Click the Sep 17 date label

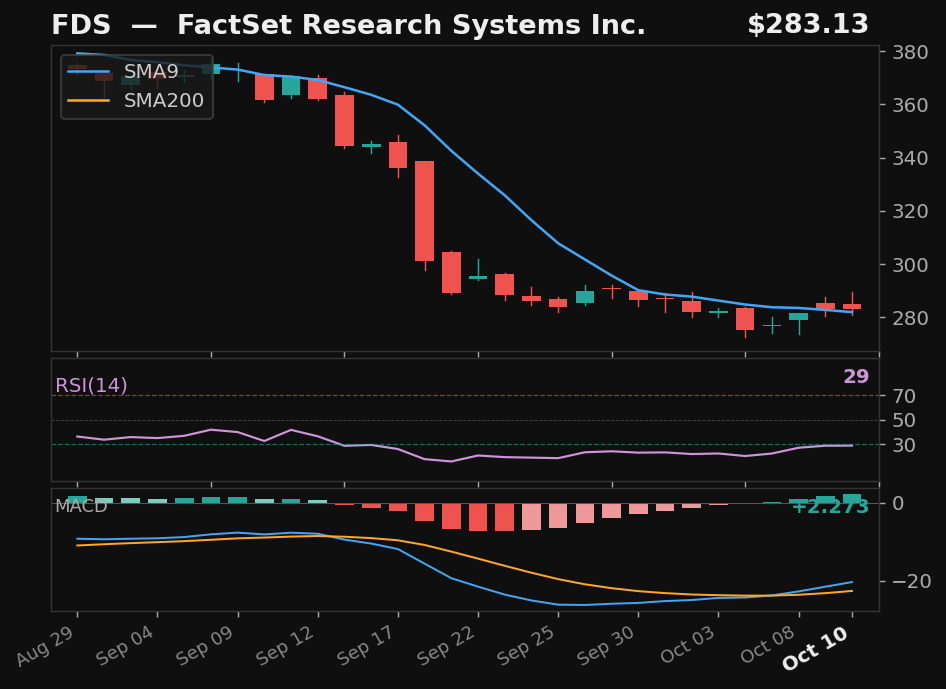click(367, 645)
